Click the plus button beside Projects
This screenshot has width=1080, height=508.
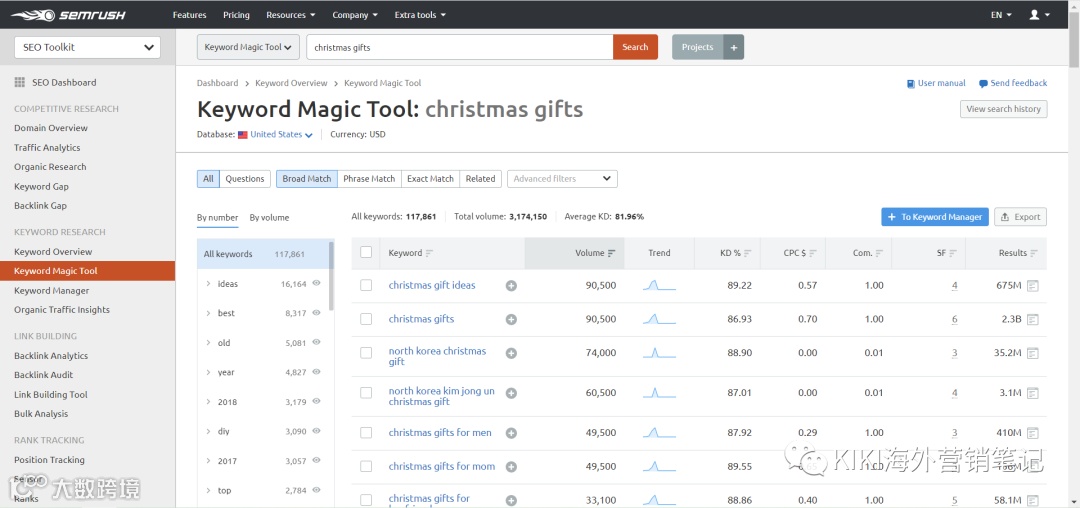click(x=734, y=47)
